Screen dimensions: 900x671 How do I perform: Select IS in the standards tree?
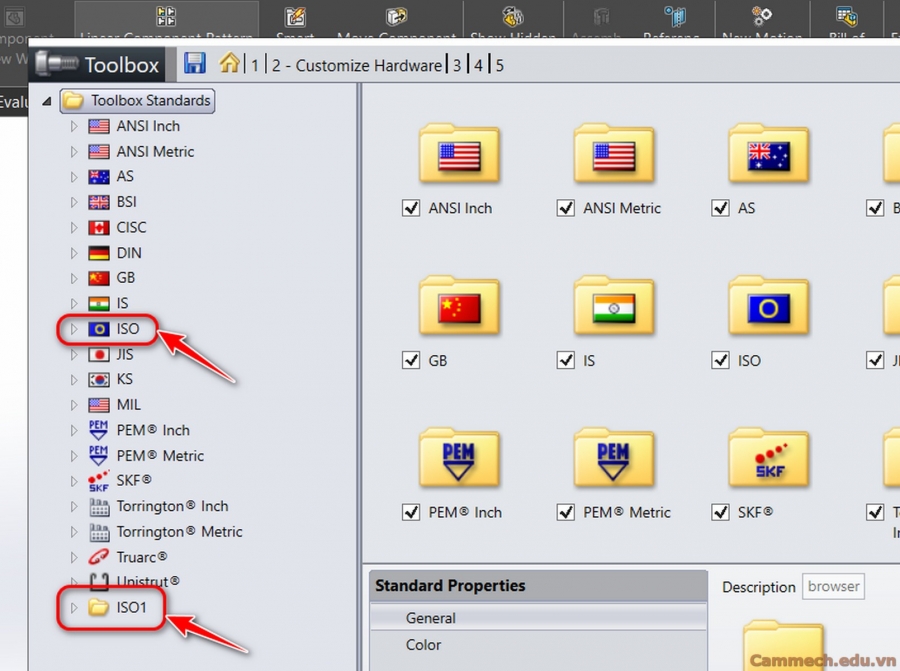point(122,303)
